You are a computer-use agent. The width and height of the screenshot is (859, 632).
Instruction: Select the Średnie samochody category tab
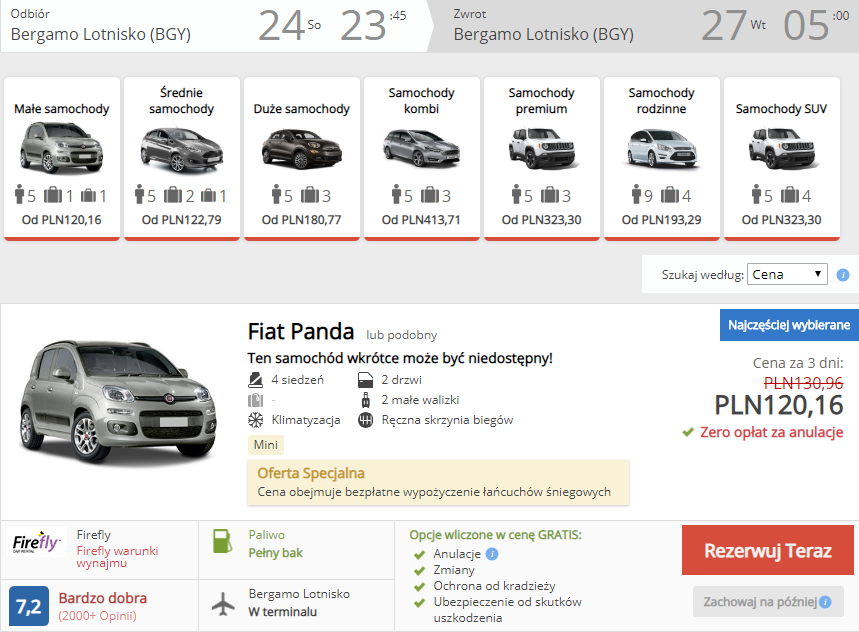click(181, 158)
